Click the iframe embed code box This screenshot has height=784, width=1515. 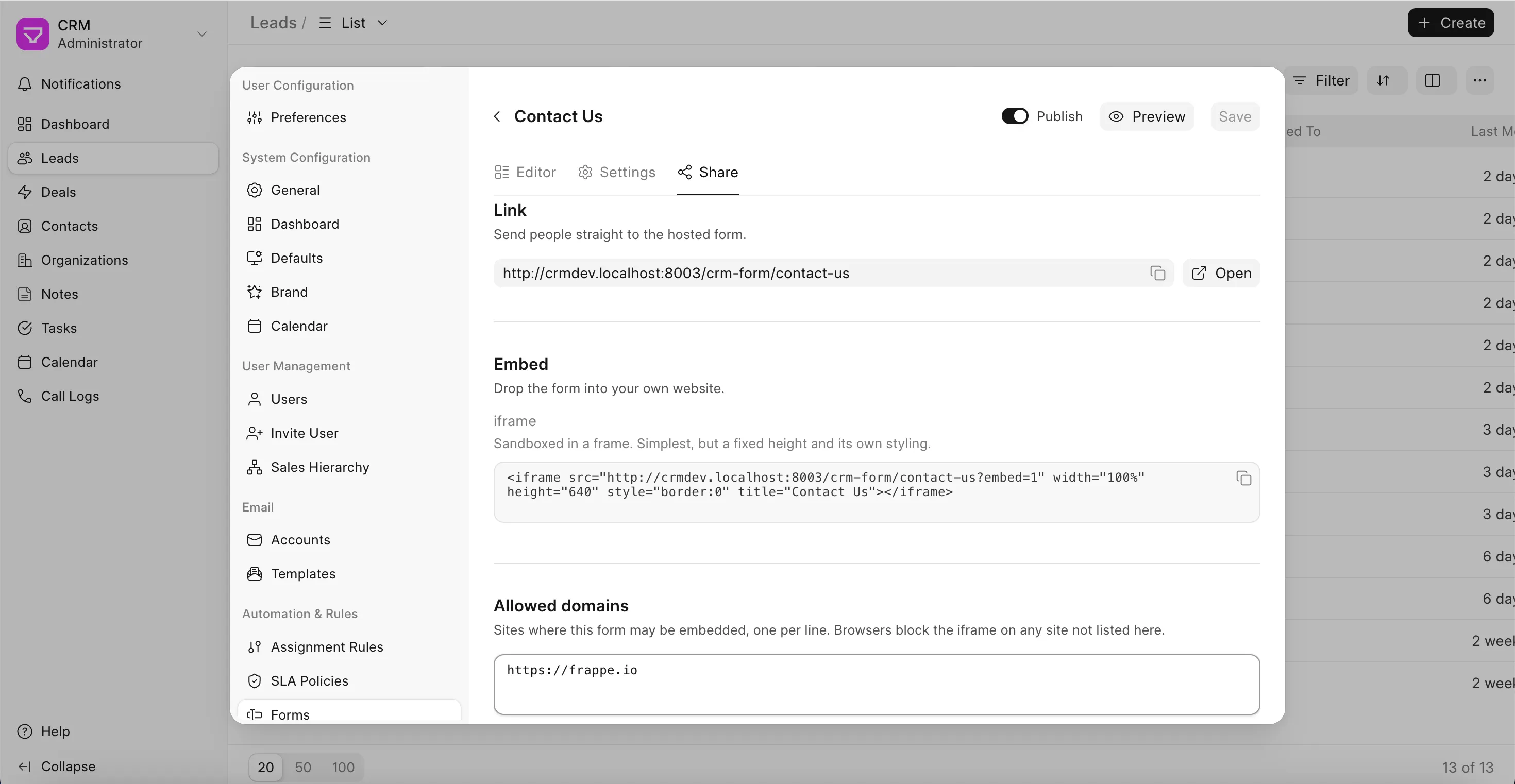[877, 492]
